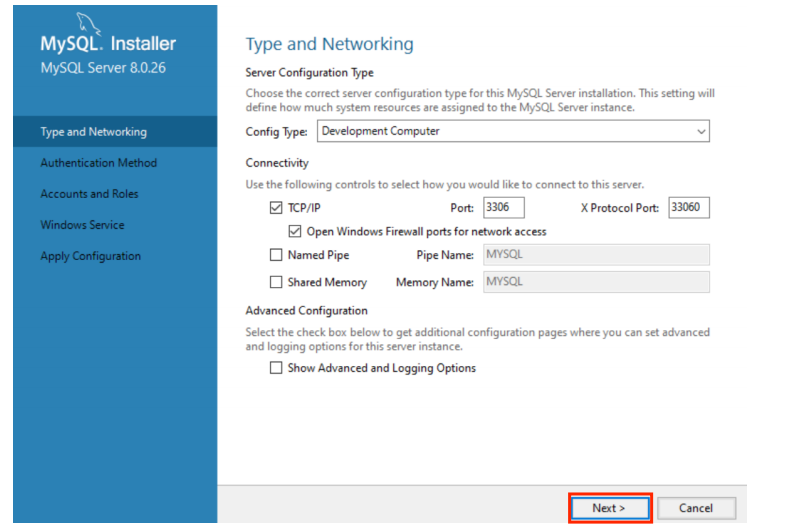
Task: Open the Config Type dropdown
Action: pos(513,131)
